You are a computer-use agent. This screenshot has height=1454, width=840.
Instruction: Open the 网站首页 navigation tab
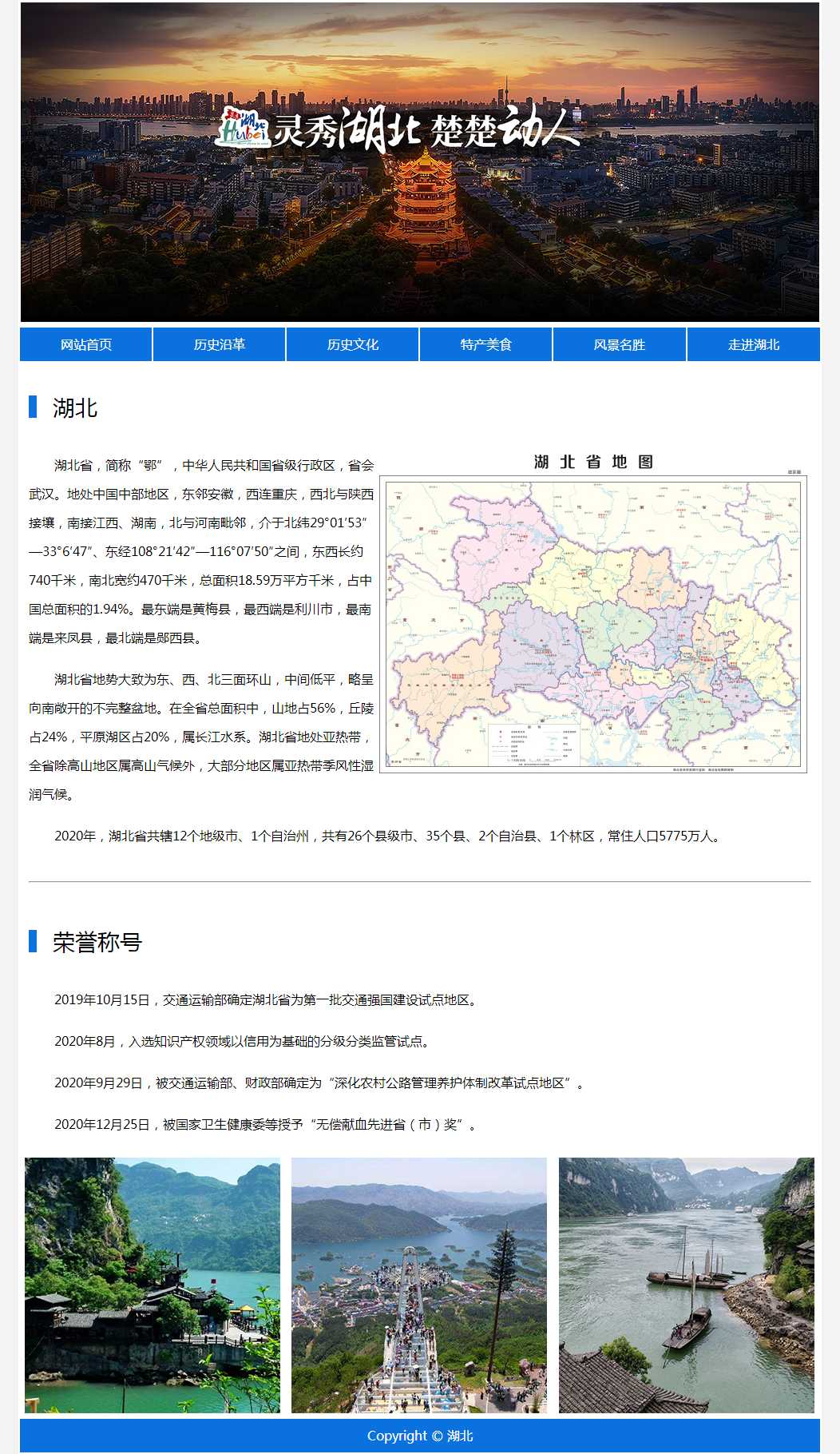[86, 344]
